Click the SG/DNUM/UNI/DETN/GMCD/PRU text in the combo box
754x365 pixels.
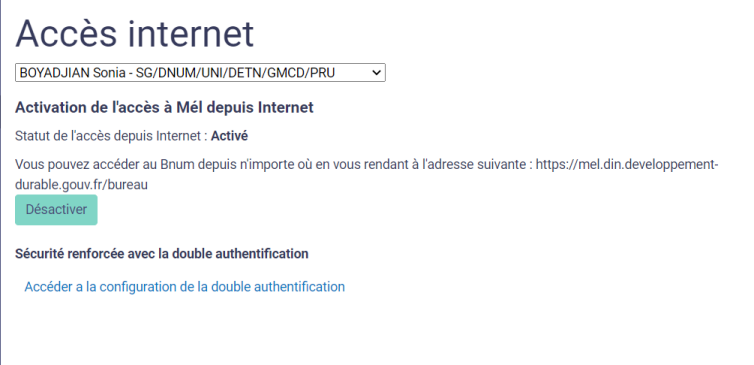click(236, 73)
